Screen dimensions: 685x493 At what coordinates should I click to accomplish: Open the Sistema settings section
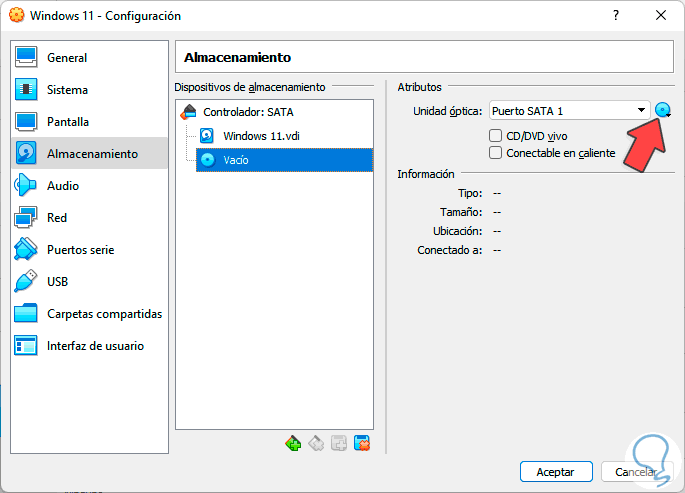[89, 90]
